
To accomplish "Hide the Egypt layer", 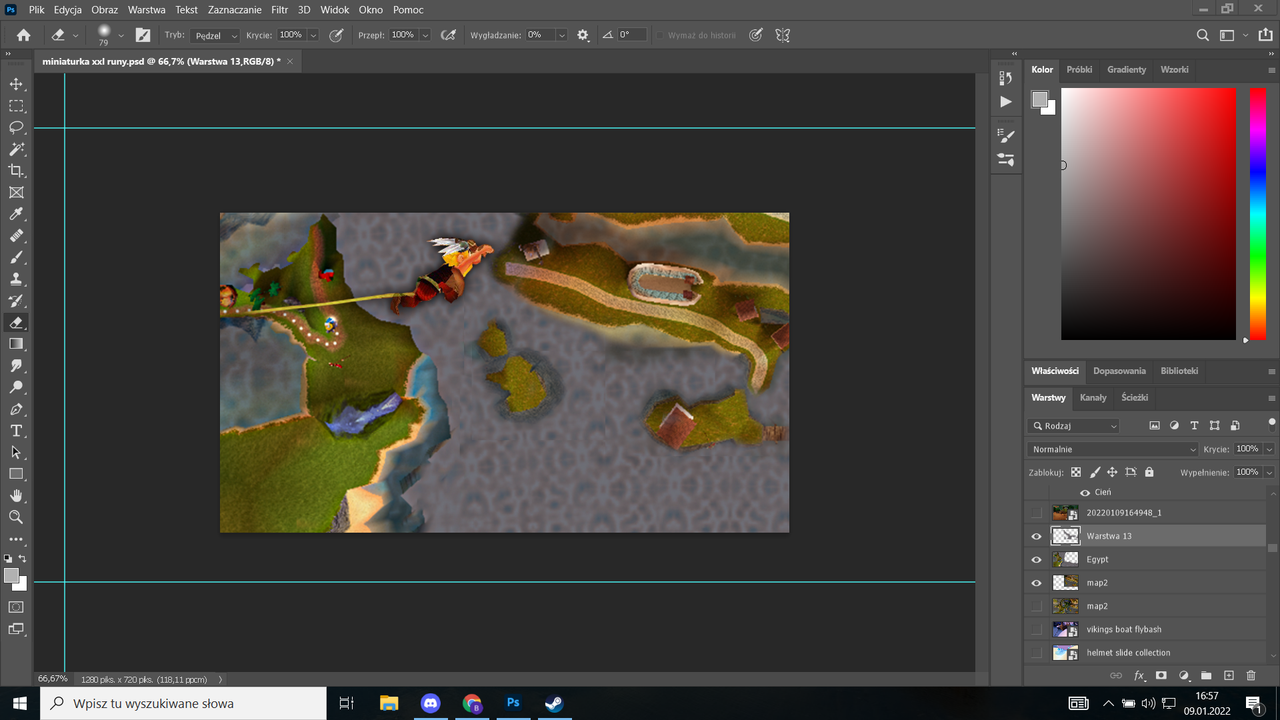I will tap(1036, 559).
